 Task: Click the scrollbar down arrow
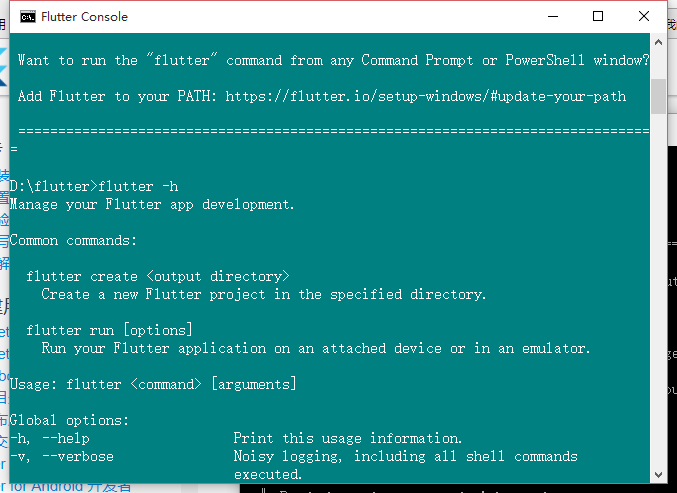[x=658, y=475]
